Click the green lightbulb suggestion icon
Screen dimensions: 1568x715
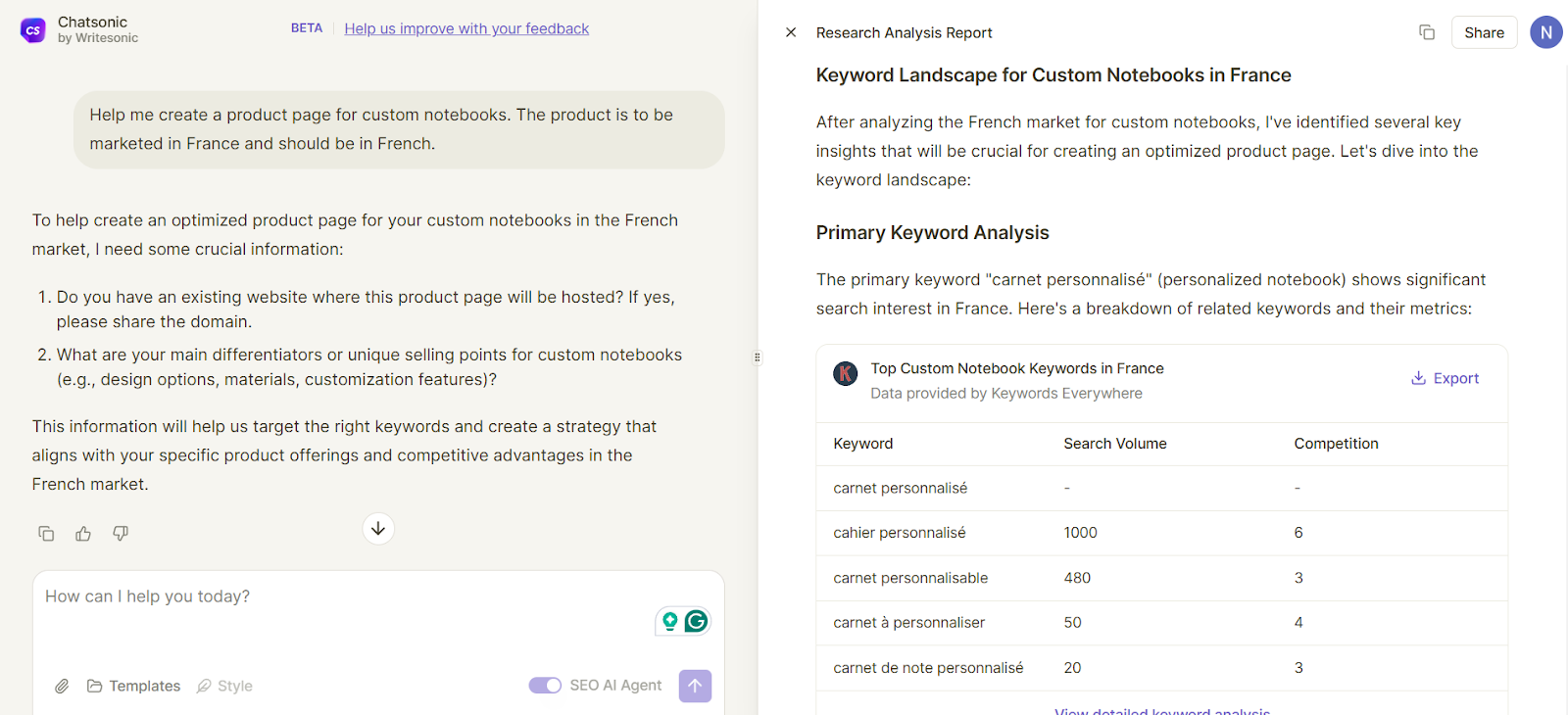[670, 621]
